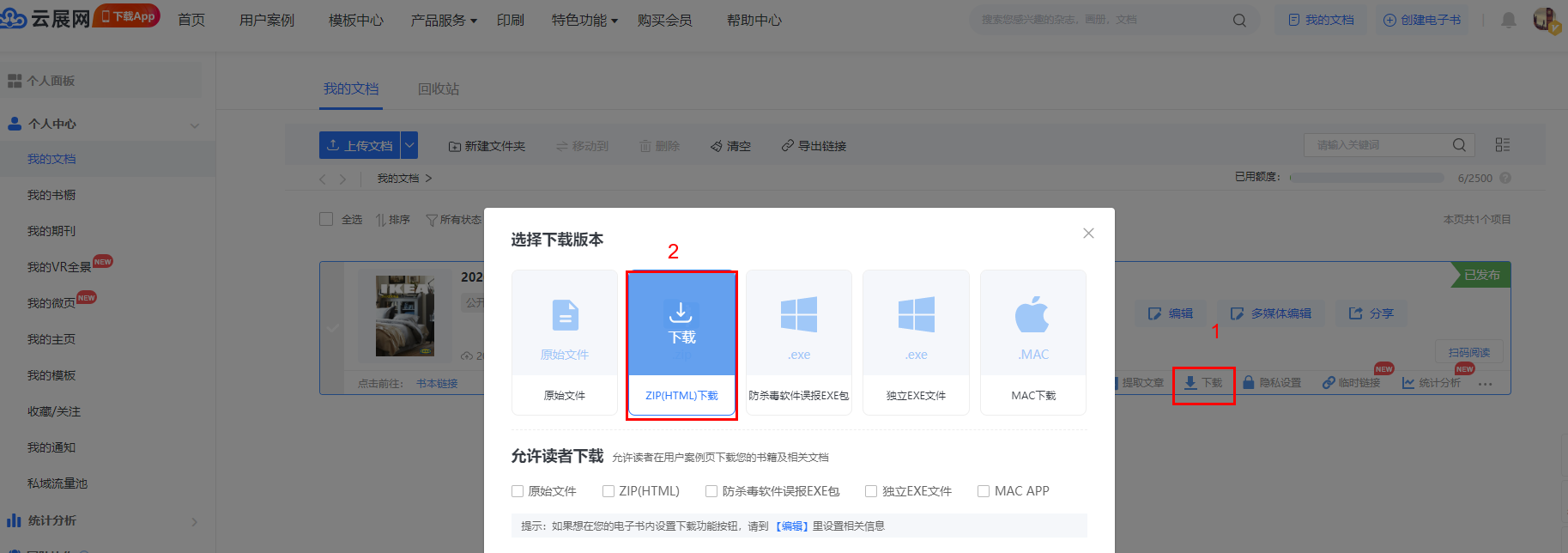Expand the 产品服务 menu

pyautogui.click(x=443, y=20)
